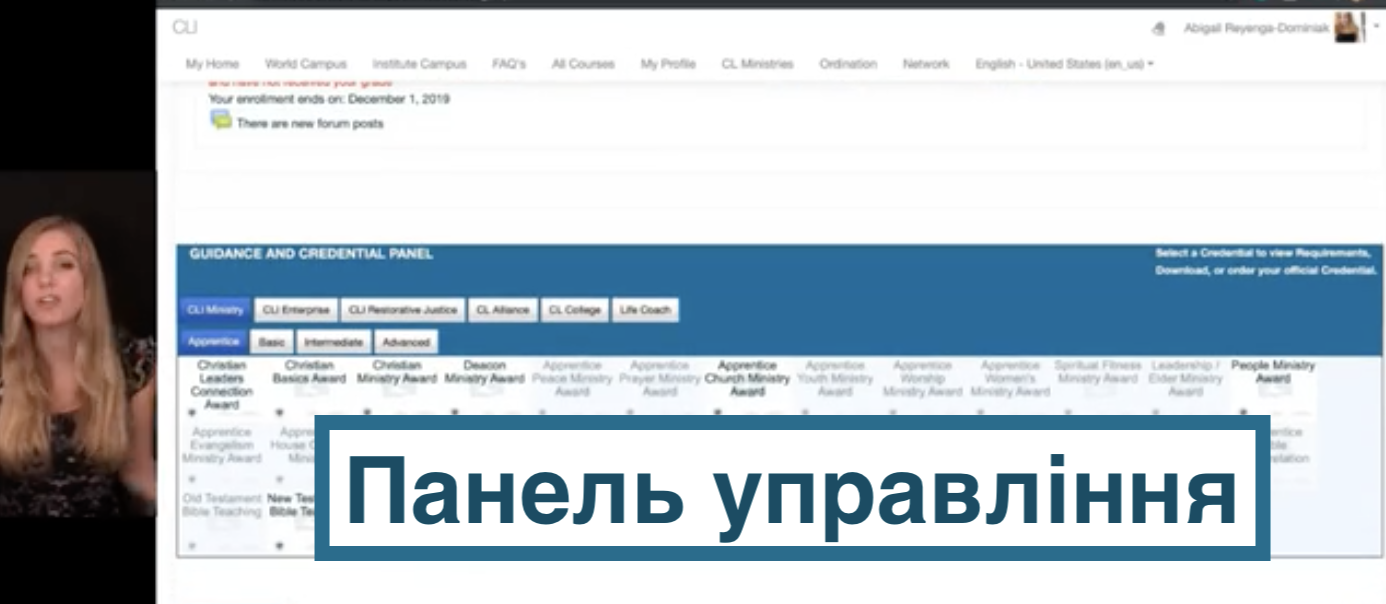Select the CLI Enterprise tab

click(x=295, y=310)
